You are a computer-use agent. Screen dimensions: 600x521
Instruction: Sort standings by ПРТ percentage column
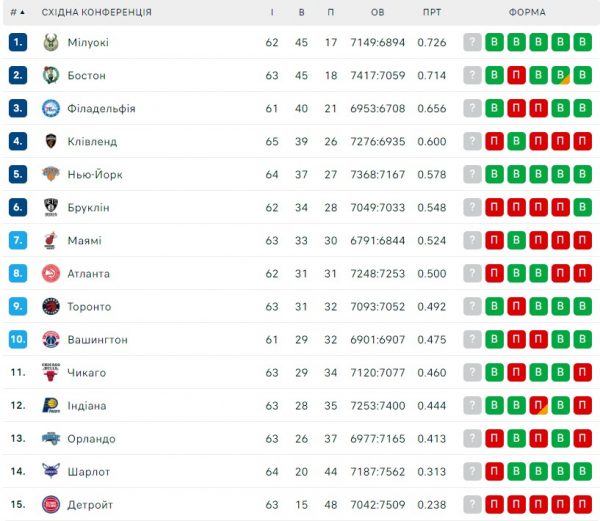[432, 11]
